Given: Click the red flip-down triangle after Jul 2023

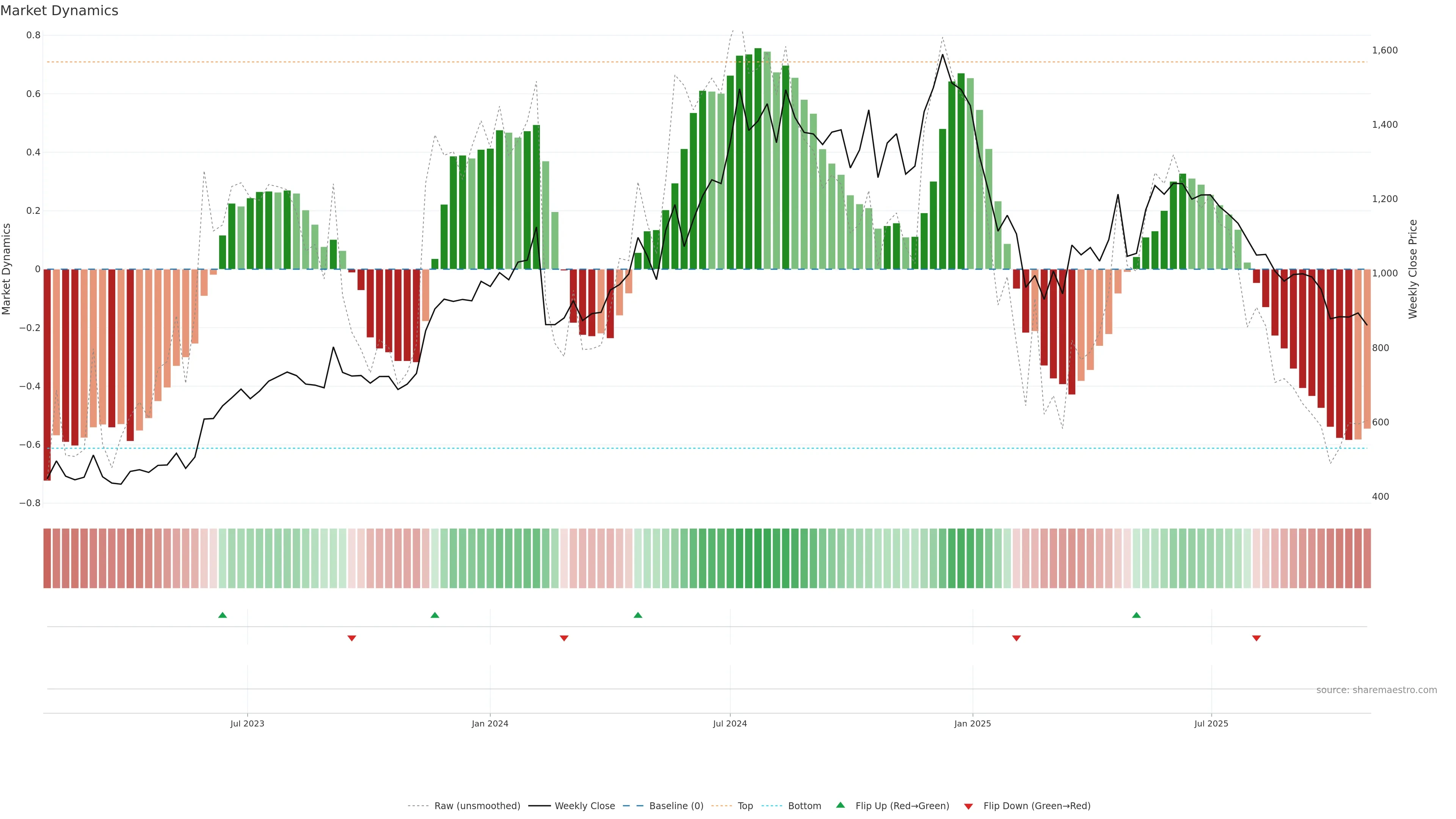Looking at the screenshot, I should click(351, 638).
